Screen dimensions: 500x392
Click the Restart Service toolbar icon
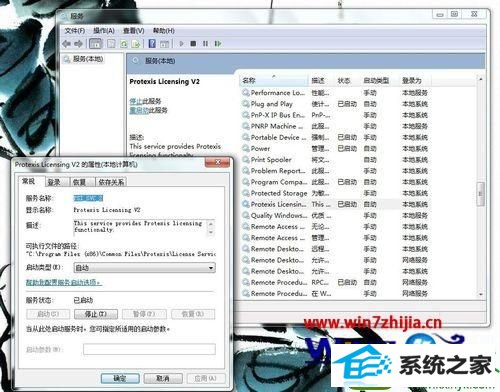[x=218, y=44]
